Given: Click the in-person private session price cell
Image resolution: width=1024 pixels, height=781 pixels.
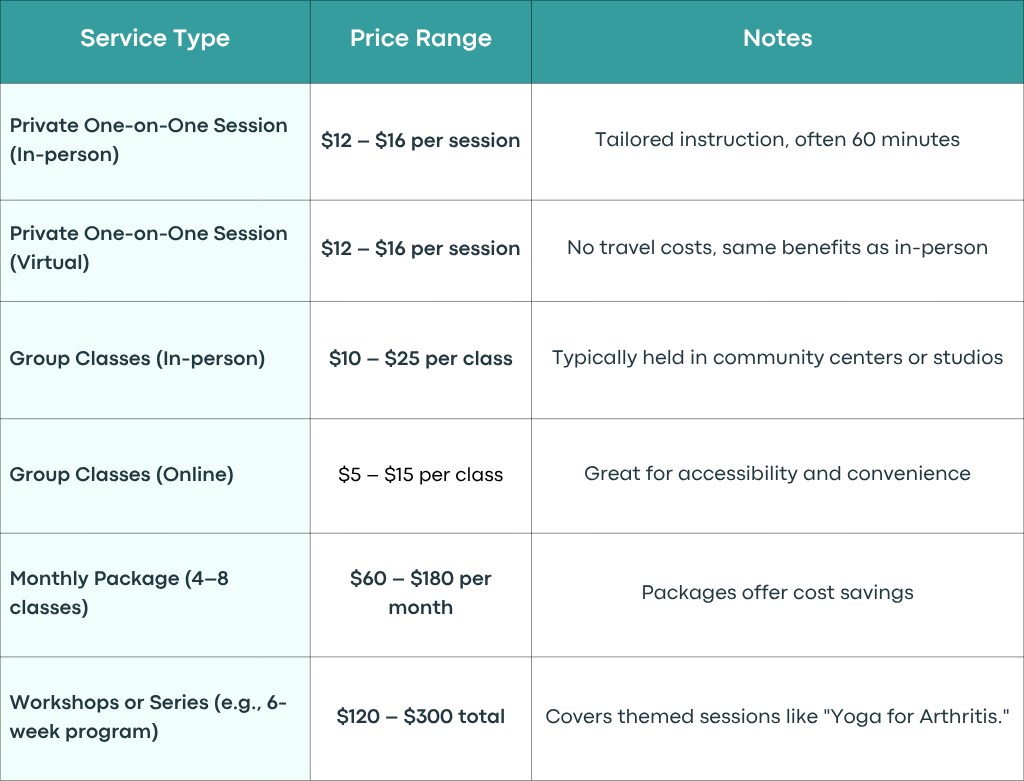Looking at the screenshot, I should click(x=421, y=141).
